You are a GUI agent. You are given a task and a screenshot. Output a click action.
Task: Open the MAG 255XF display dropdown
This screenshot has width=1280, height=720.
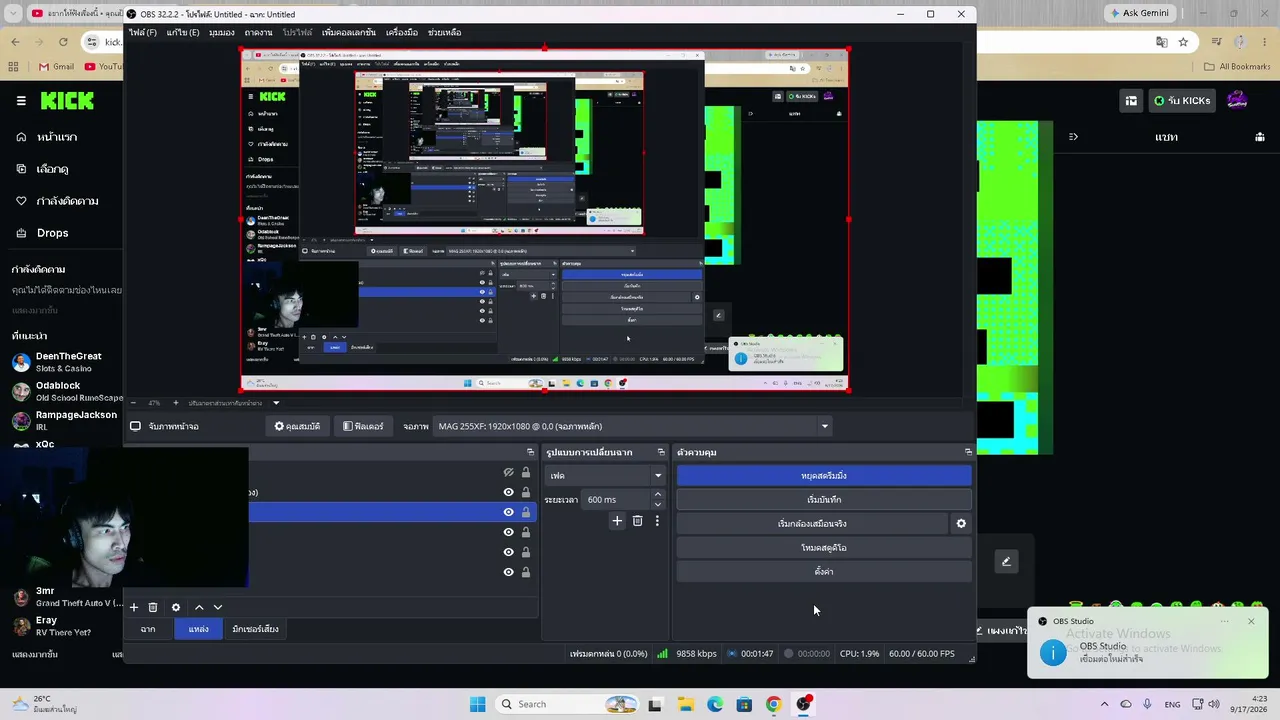tap(634, 426)
